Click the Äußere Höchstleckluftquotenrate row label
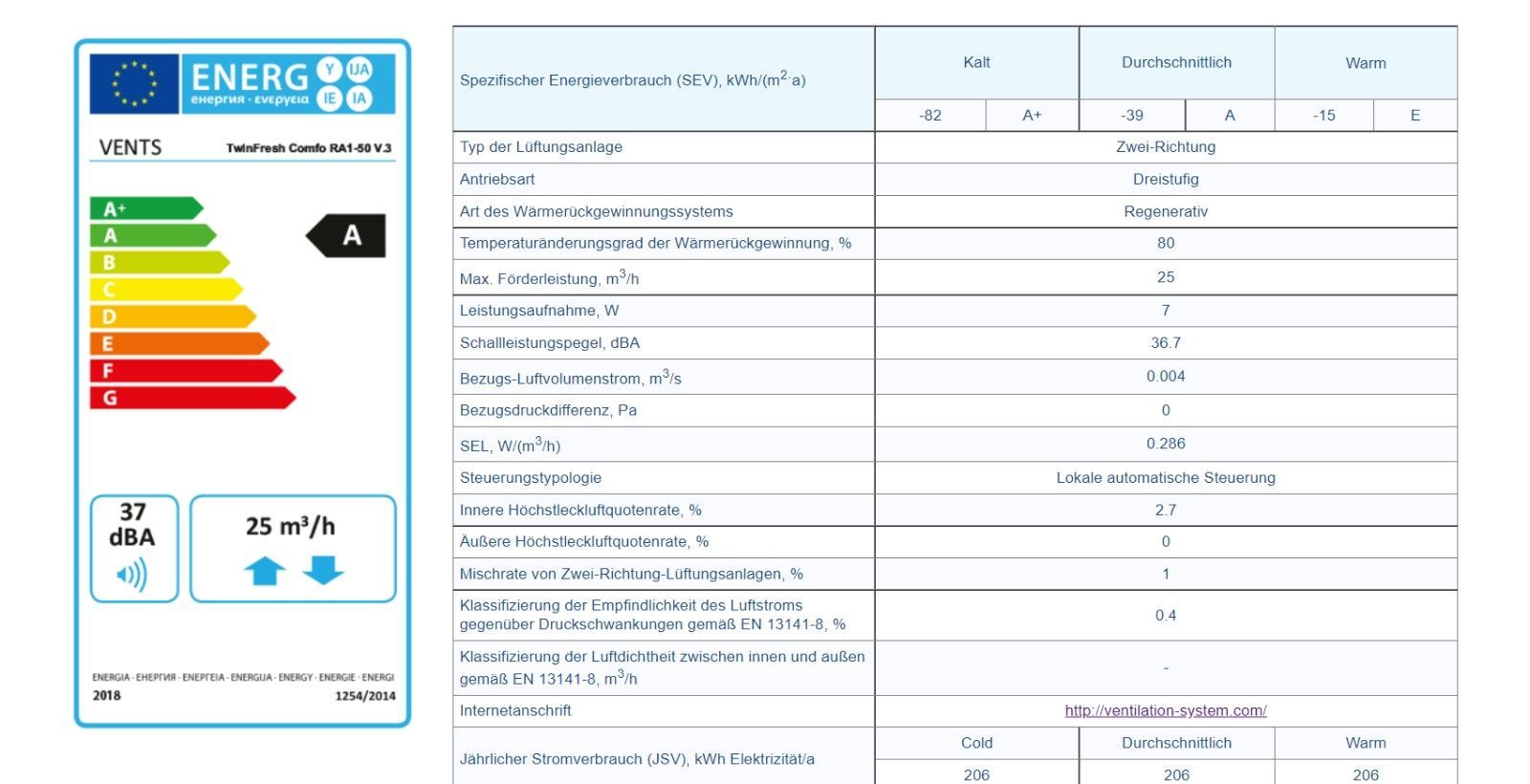This screenshot has width=1530, height=784. pyautogui.click(x=584, y=541)
